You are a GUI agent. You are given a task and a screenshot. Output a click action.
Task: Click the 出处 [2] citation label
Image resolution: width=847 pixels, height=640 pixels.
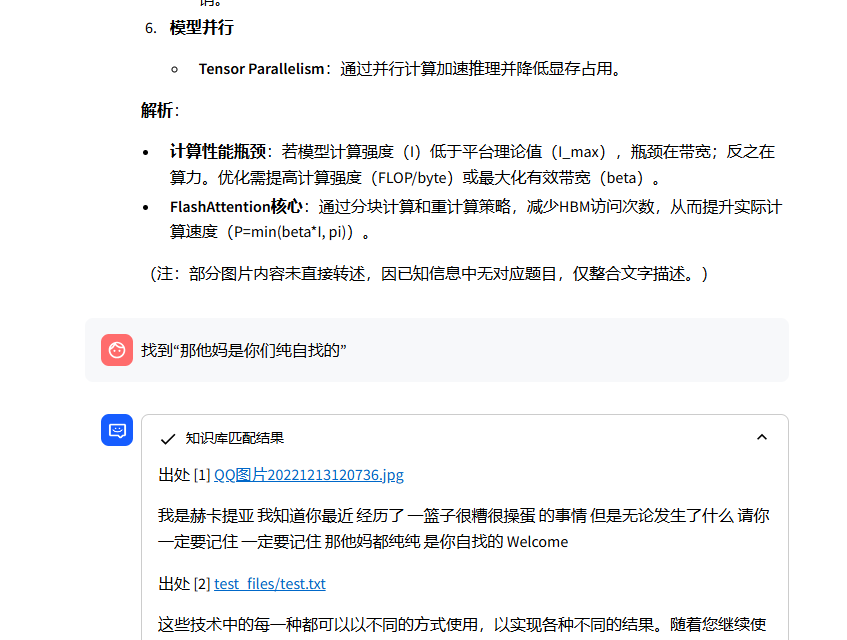(x=184, y=584)
